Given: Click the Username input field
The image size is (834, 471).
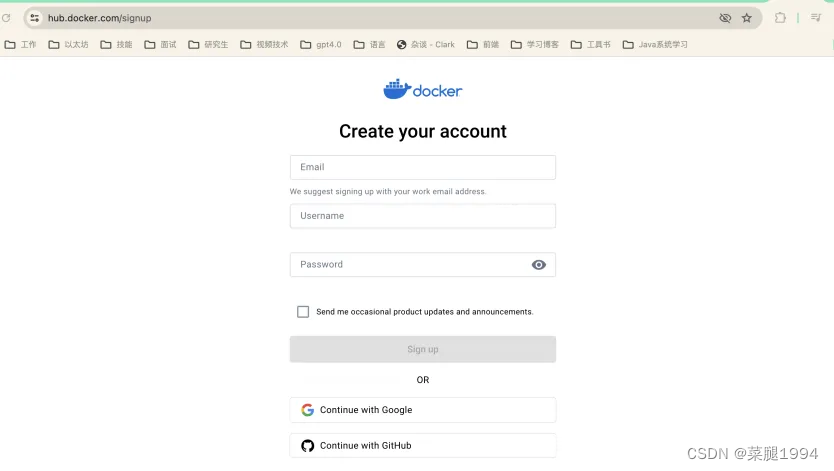Looking at the screenshot, I should pos(422,216).
